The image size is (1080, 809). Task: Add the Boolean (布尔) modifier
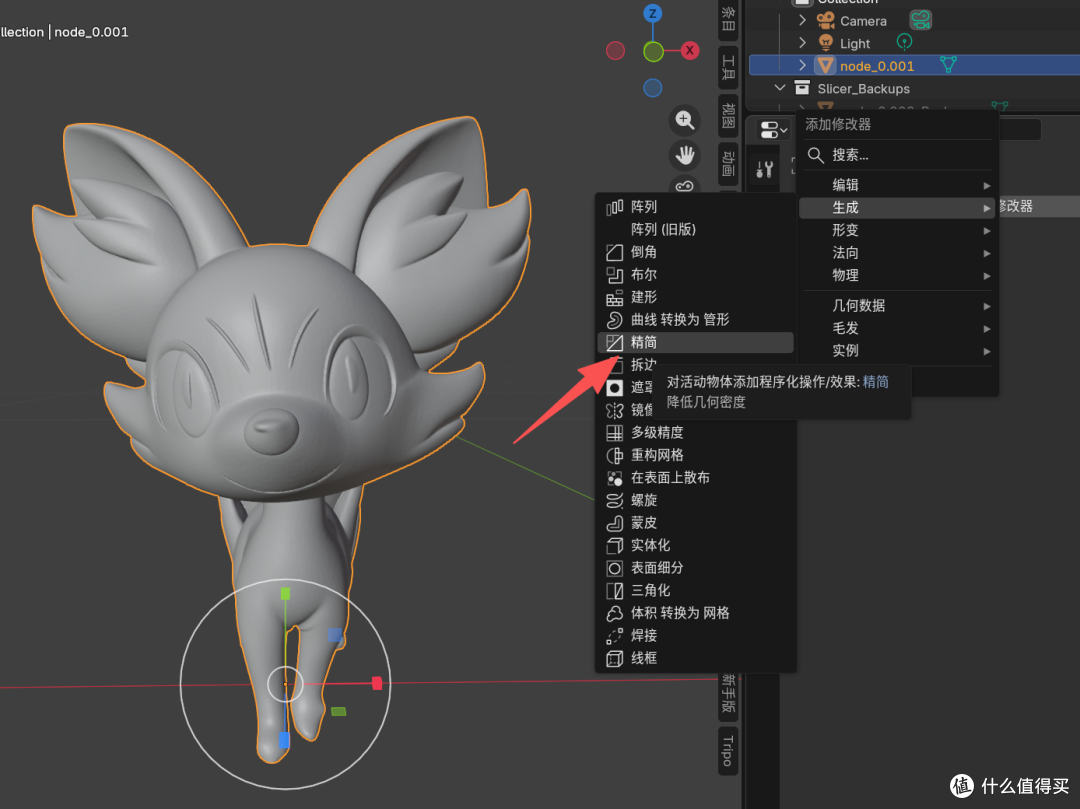coord(696,275)
